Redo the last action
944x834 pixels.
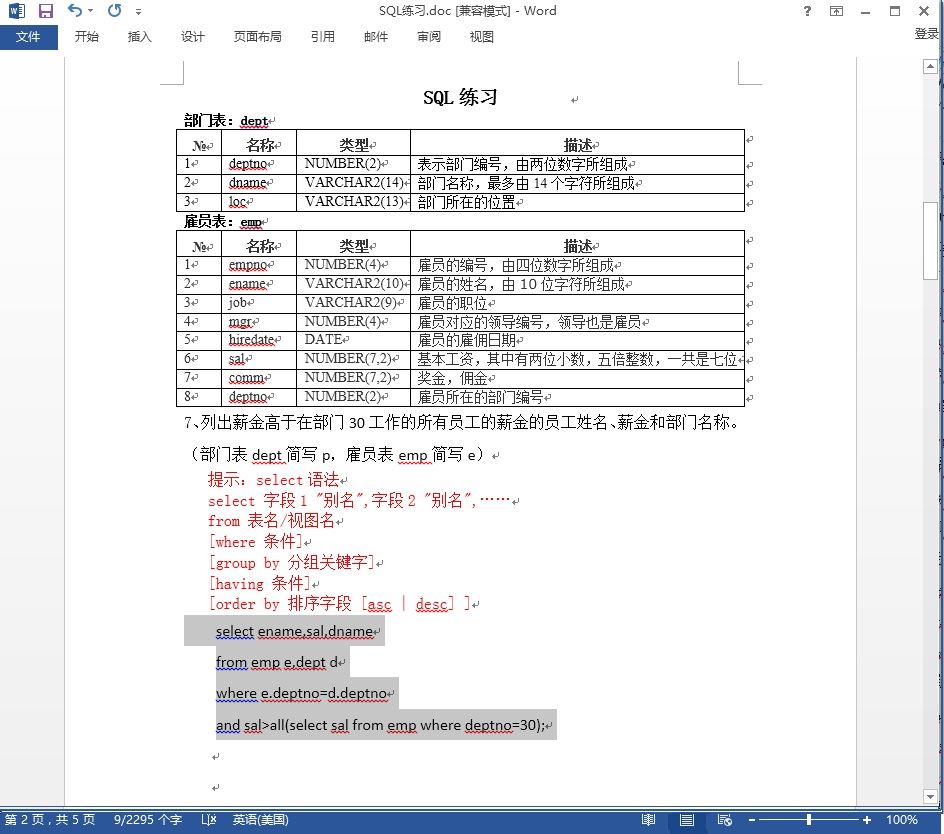pyautogui.click(x=114, y=10)
